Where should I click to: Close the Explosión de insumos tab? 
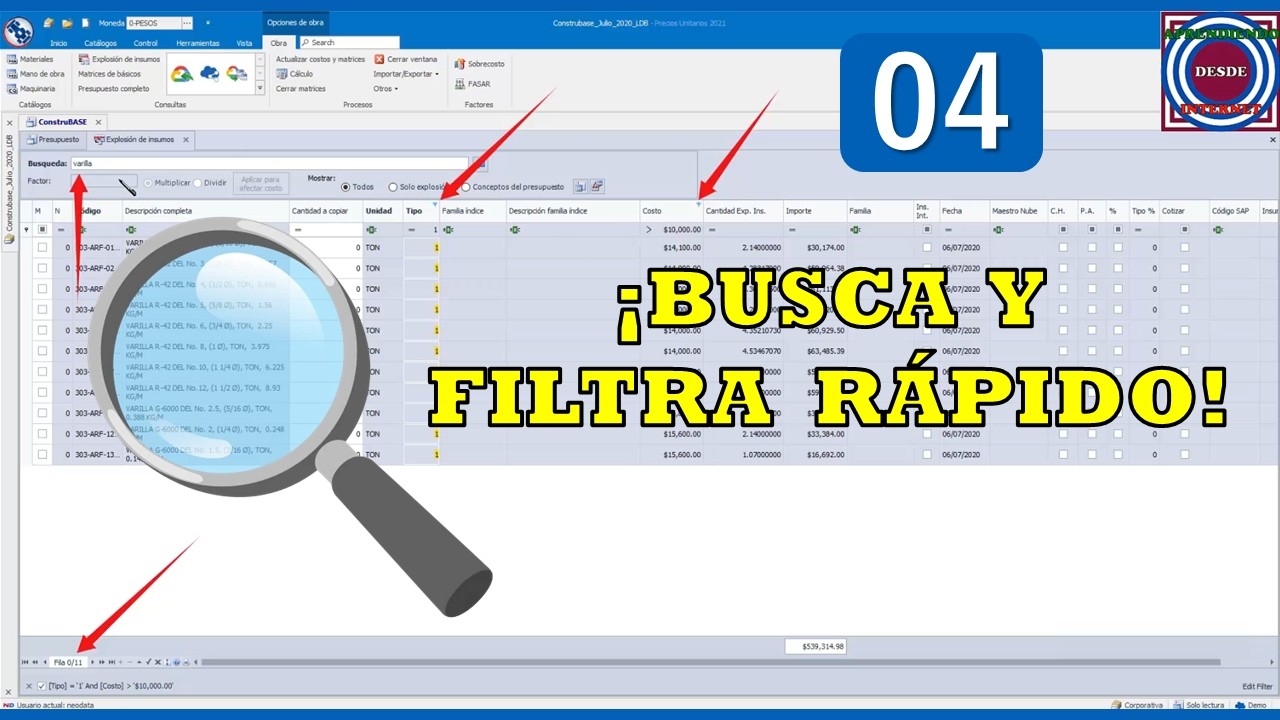coord(185,140)
